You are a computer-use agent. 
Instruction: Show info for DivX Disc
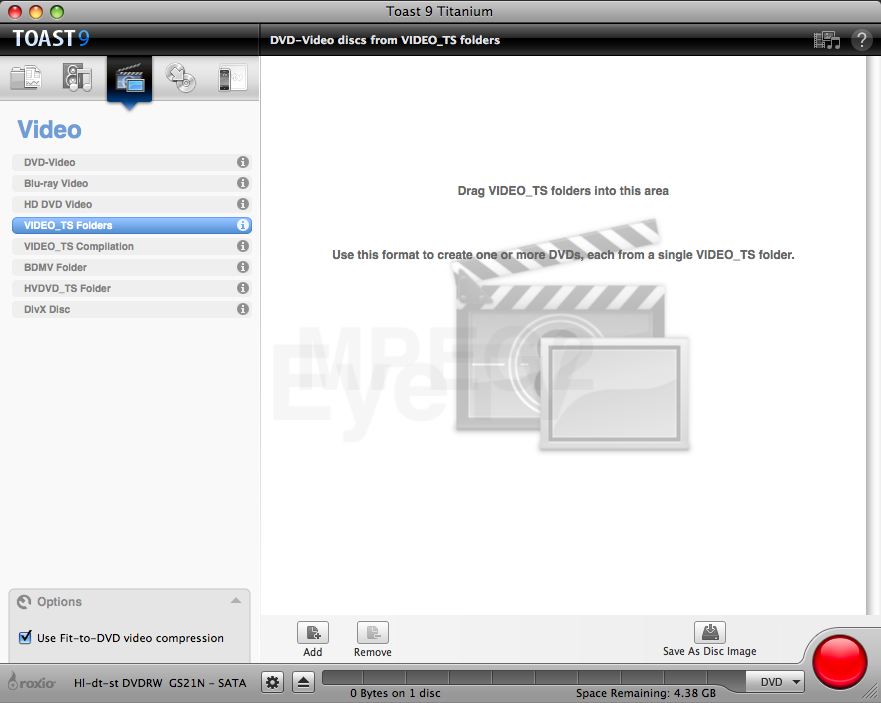click(243, 309)
